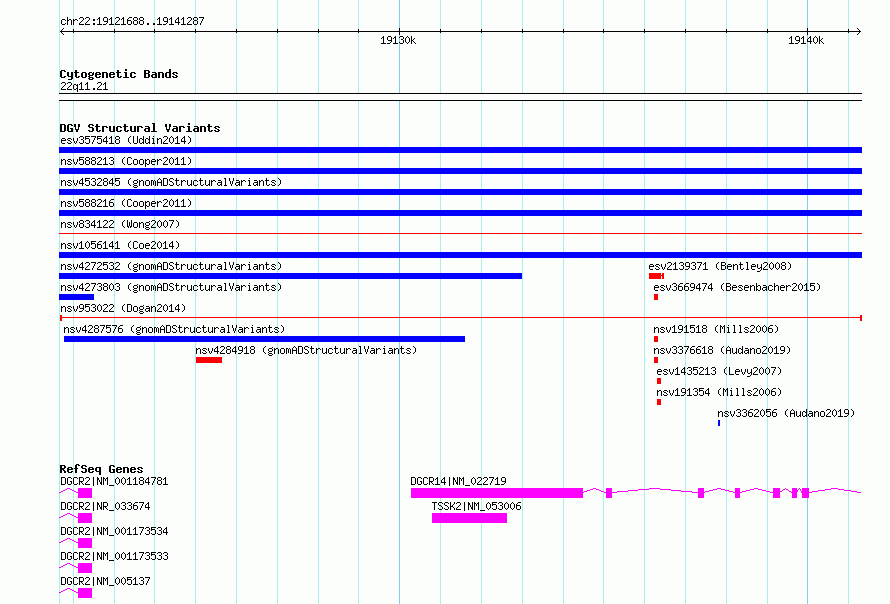Image resolution: width=890 pixels, height=604 pixels.
Task: Click the red nsv4284918 variant bar
Action: click(x=209, y=360)
